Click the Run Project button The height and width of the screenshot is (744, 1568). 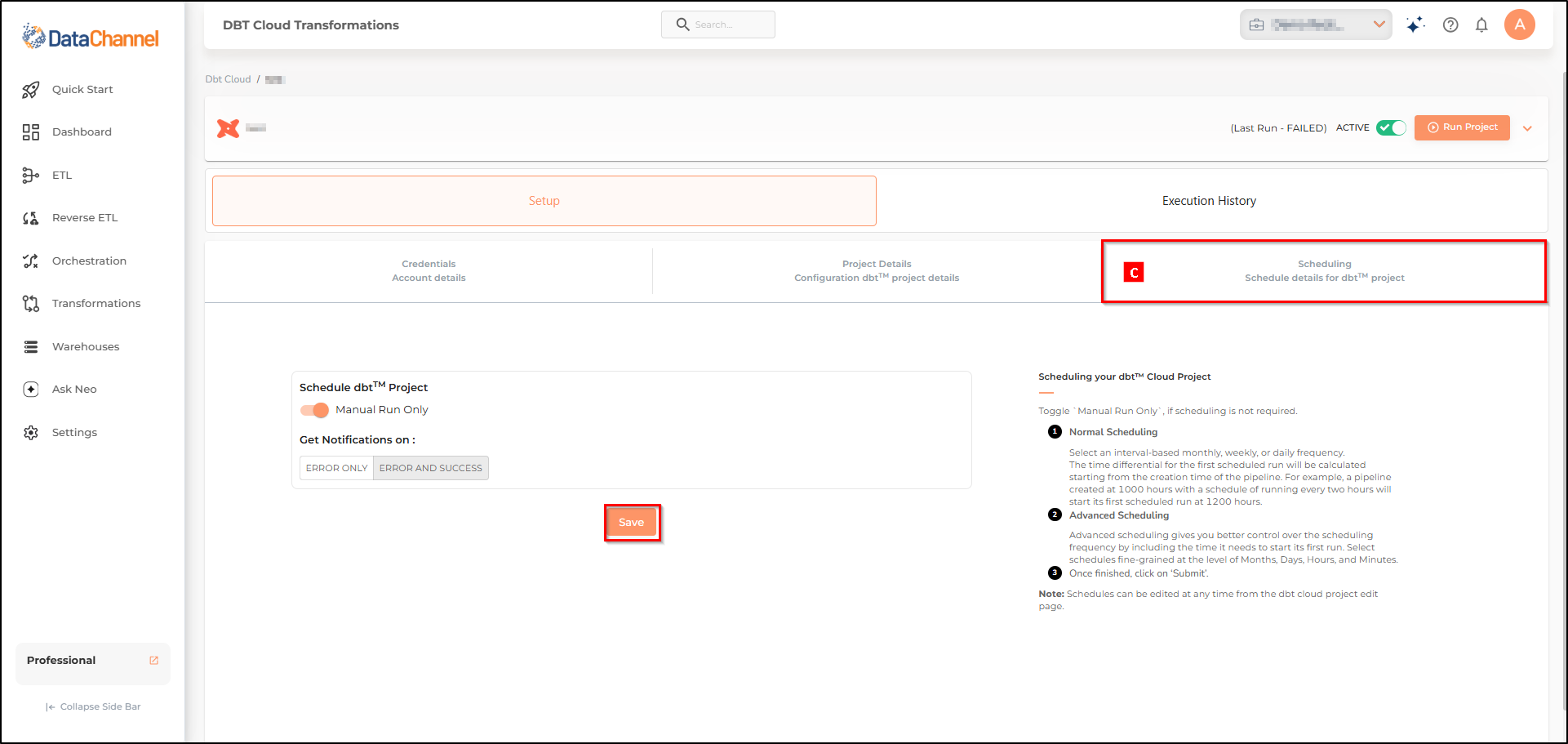click(1462, 127)
